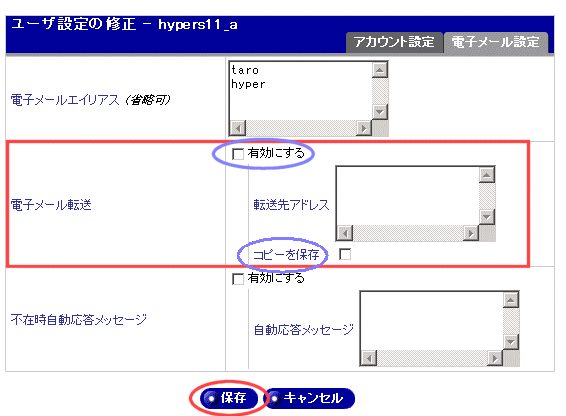This screenshot has width=566, height=416.
Task: Click right arrow of 転送先アドレス horizontal scrollbar
Action: click(471, 233)
